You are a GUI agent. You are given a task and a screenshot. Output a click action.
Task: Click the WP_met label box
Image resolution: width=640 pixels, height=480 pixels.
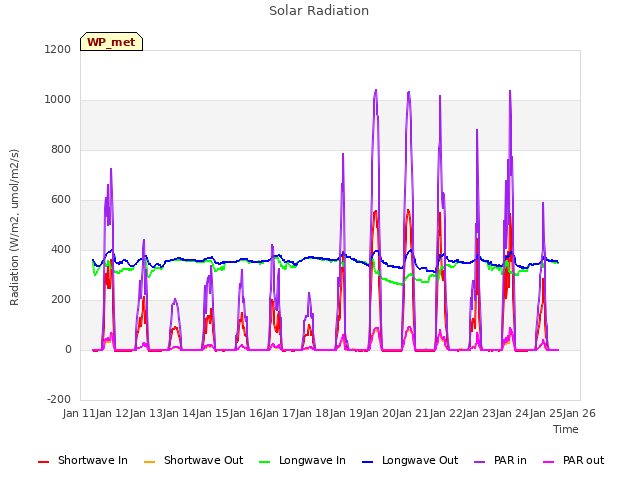[111, 42]
